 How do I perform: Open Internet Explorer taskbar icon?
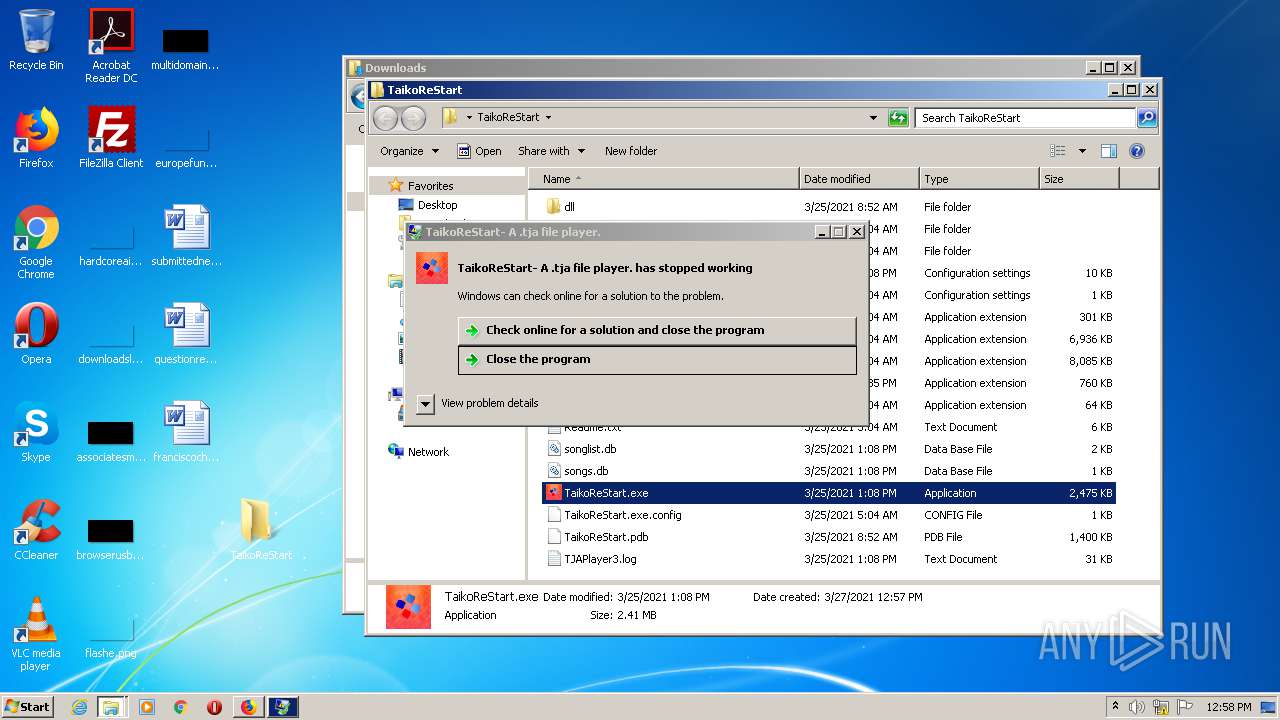pyautogui.click(x=79, y=707)
